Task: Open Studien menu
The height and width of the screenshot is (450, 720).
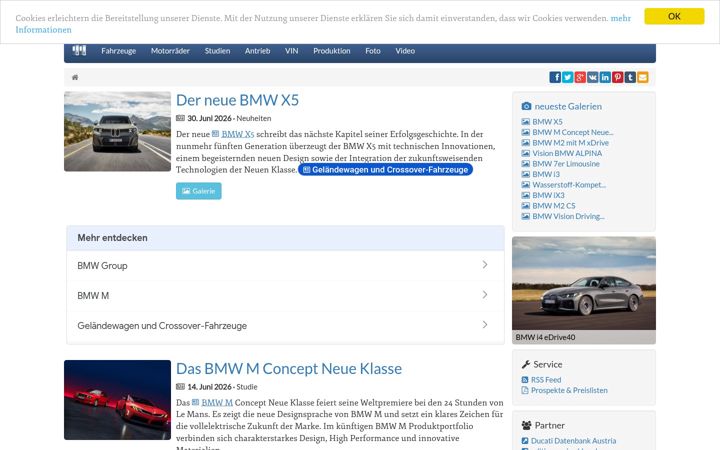Action: click(217, 51)
